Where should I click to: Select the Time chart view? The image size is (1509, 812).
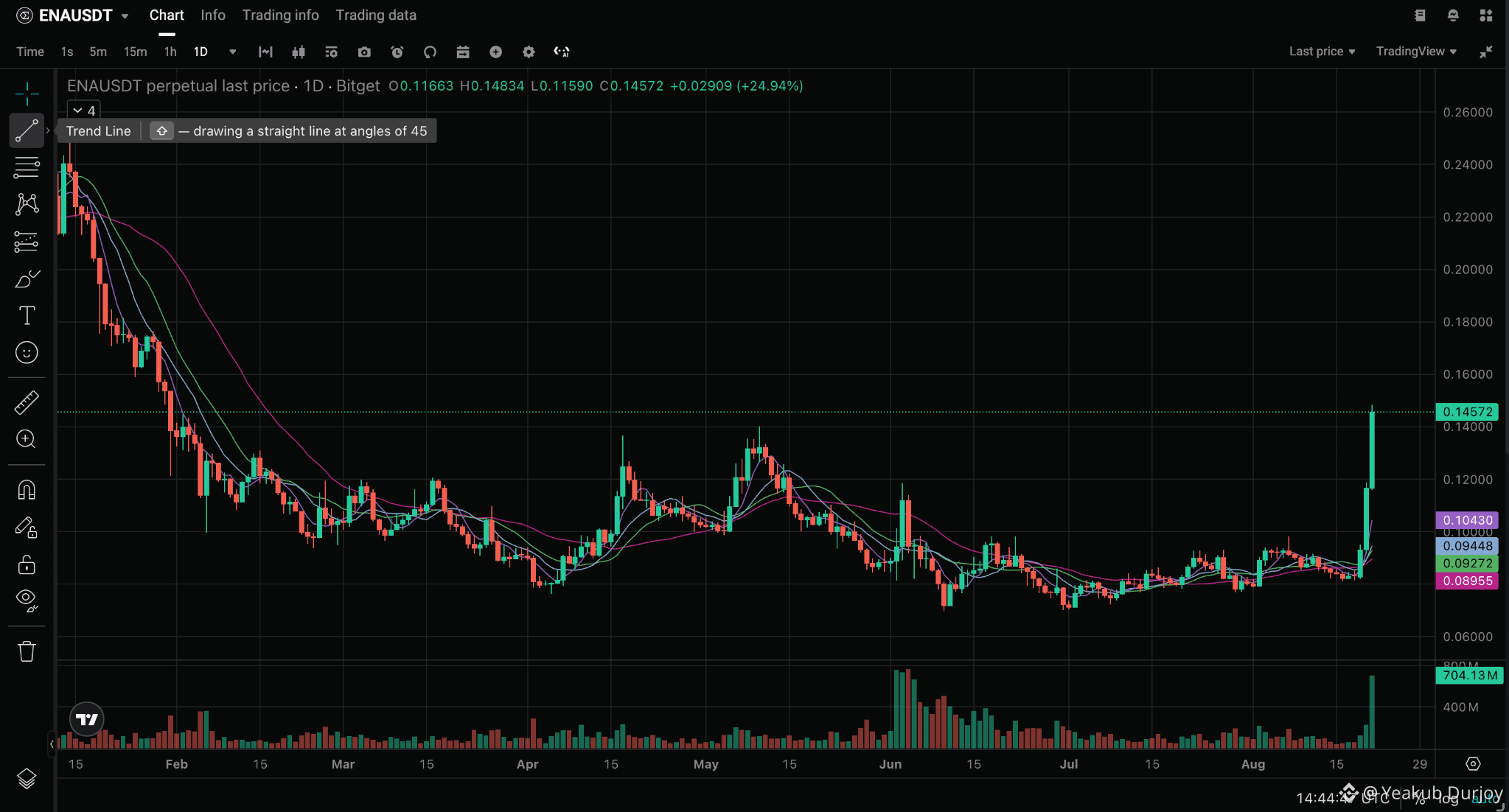(30, 52)
